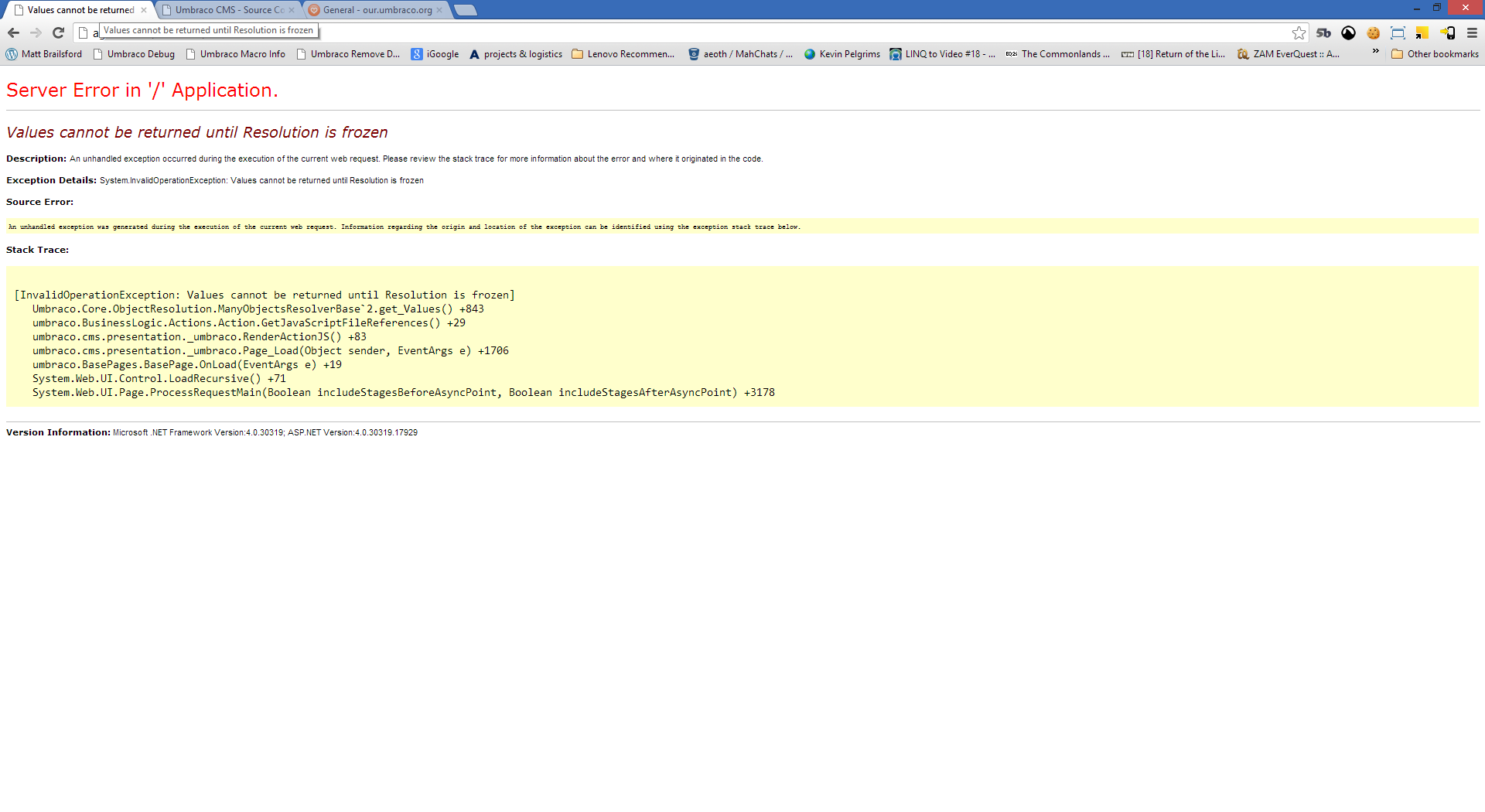
Task: Open The Commonlands bookmark
Action: point(1057,54)
